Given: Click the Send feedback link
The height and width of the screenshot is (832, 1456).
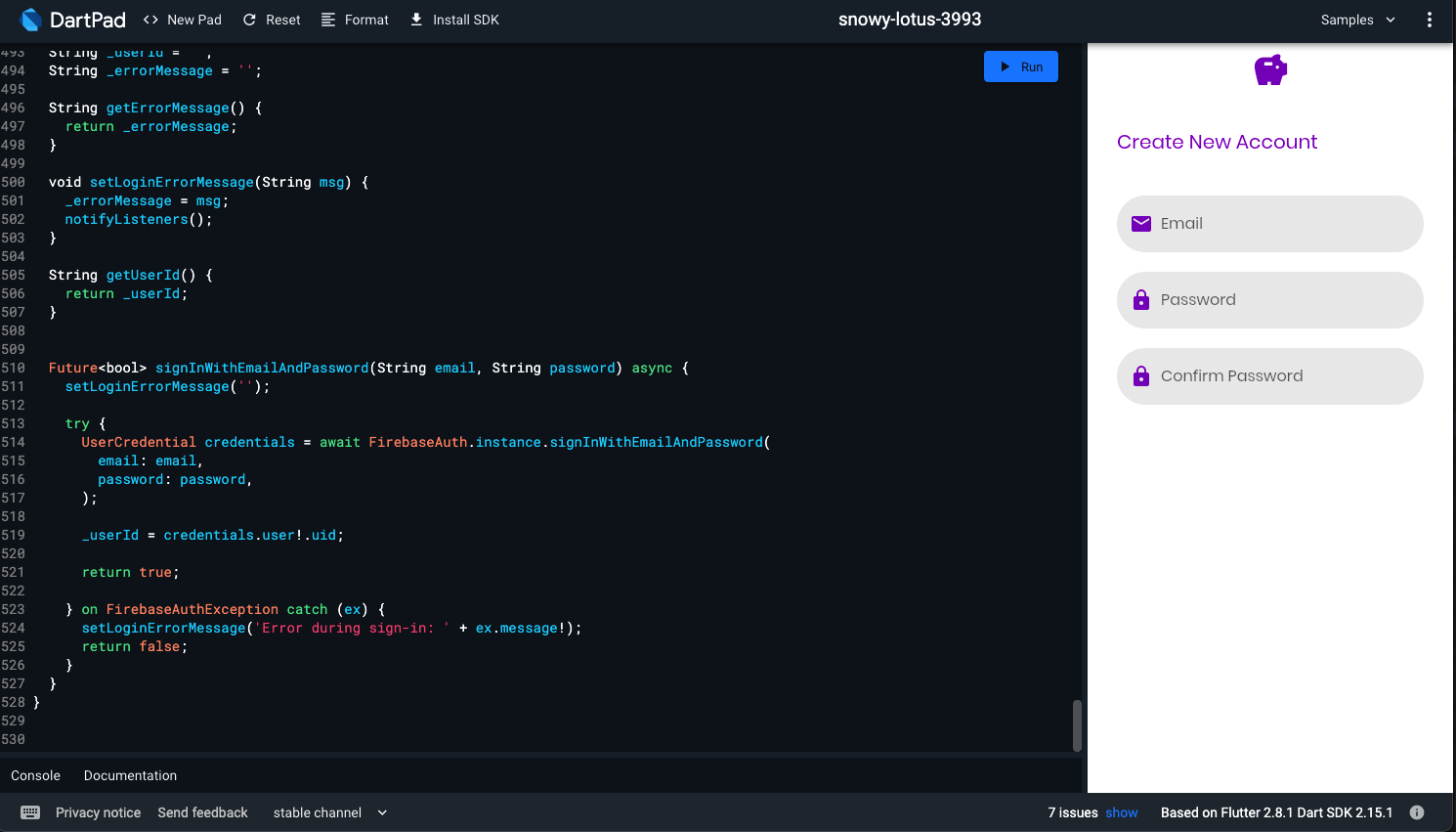Looking at the screenshot, I should [202, 812].
